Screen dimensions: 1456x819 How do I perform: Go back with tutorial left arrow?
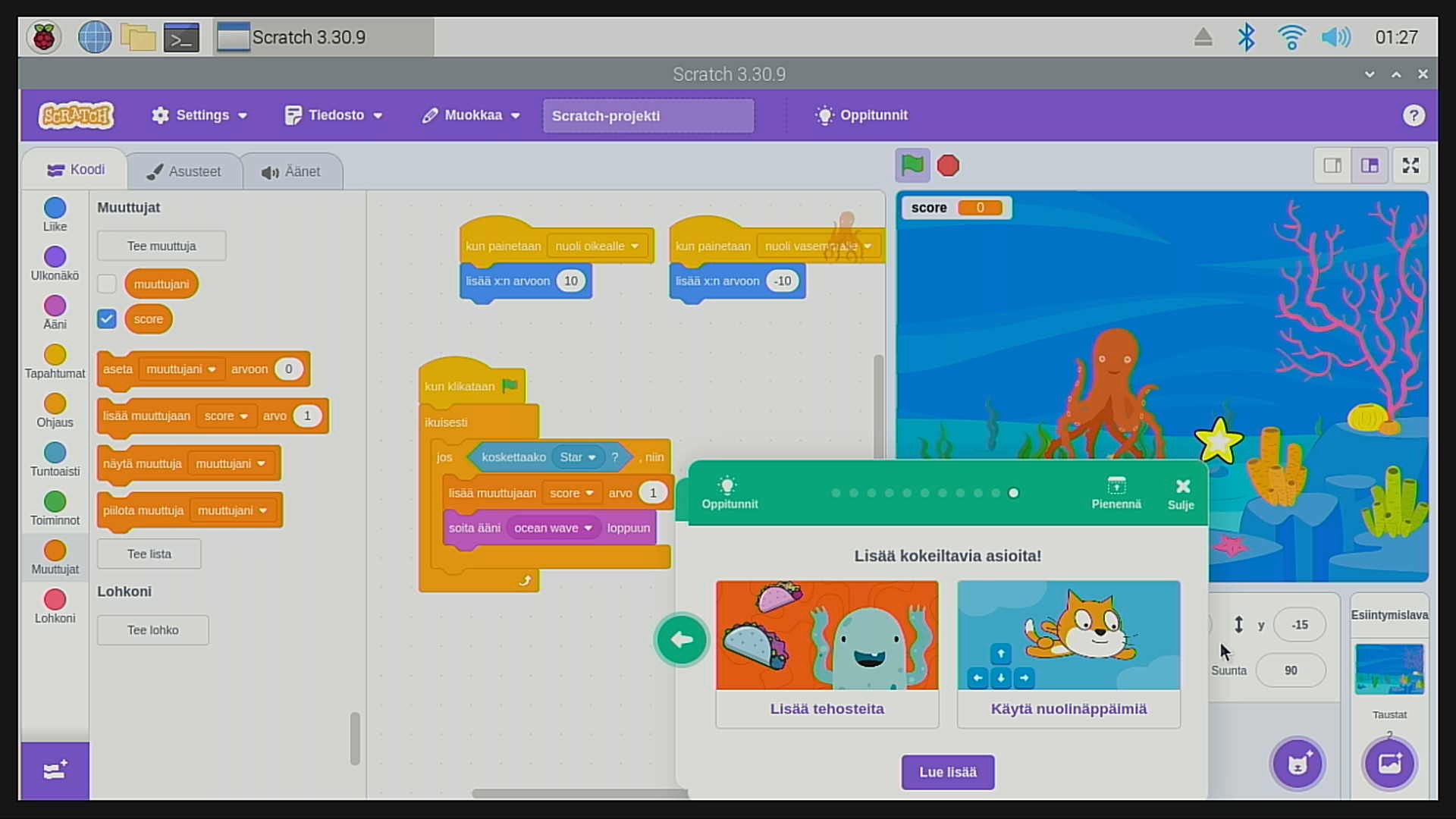681,640
